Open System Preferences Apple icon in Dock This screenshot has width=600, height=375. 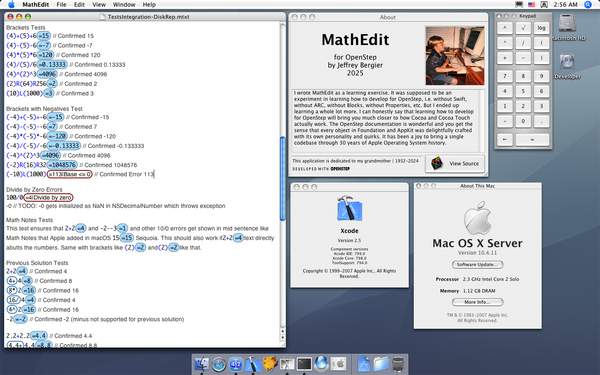tap(338, 364)
